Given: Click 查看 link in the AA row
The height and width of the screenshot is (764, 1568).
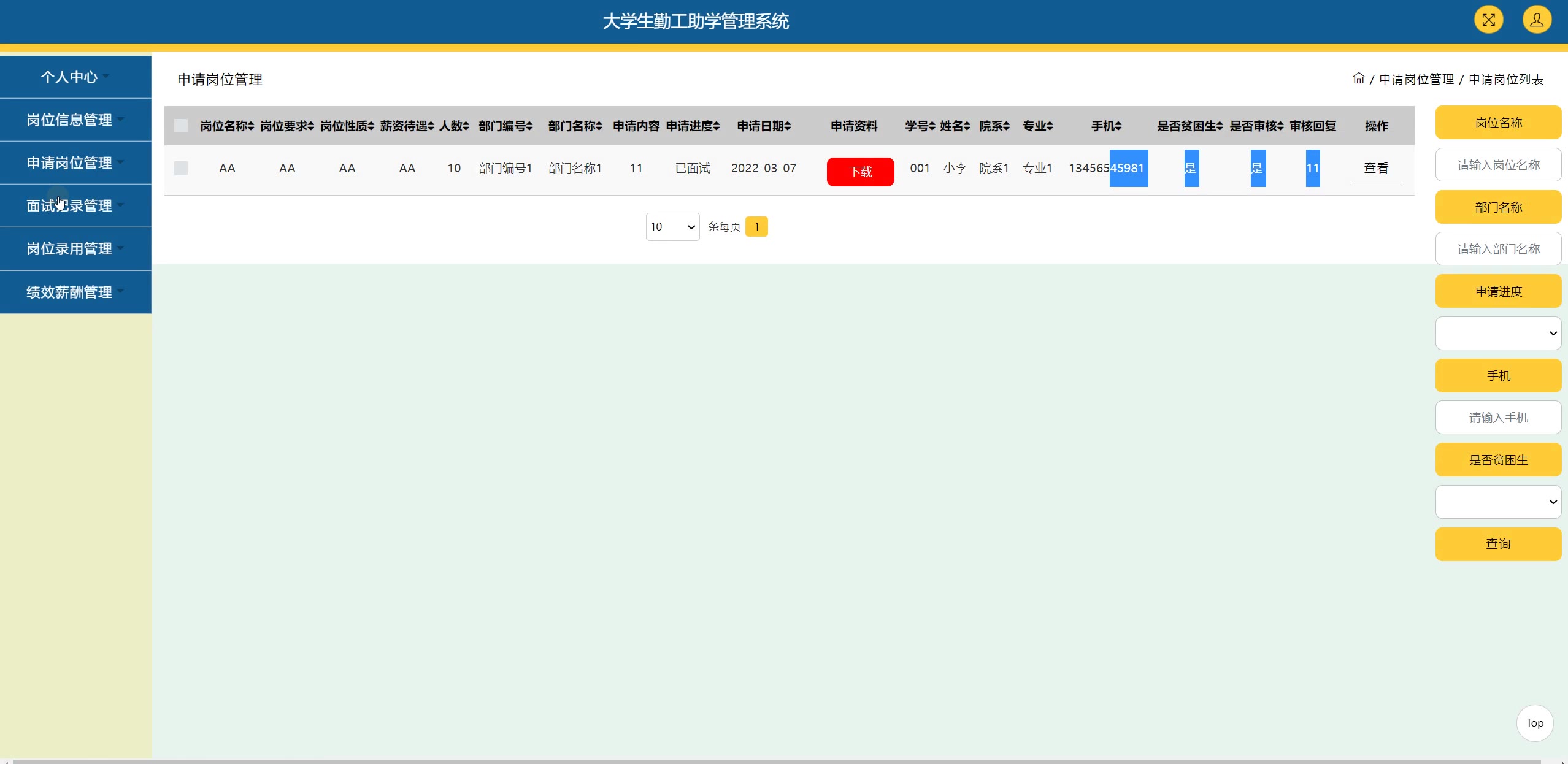Looking at the screenshot, I should [x=1376, y=168].
